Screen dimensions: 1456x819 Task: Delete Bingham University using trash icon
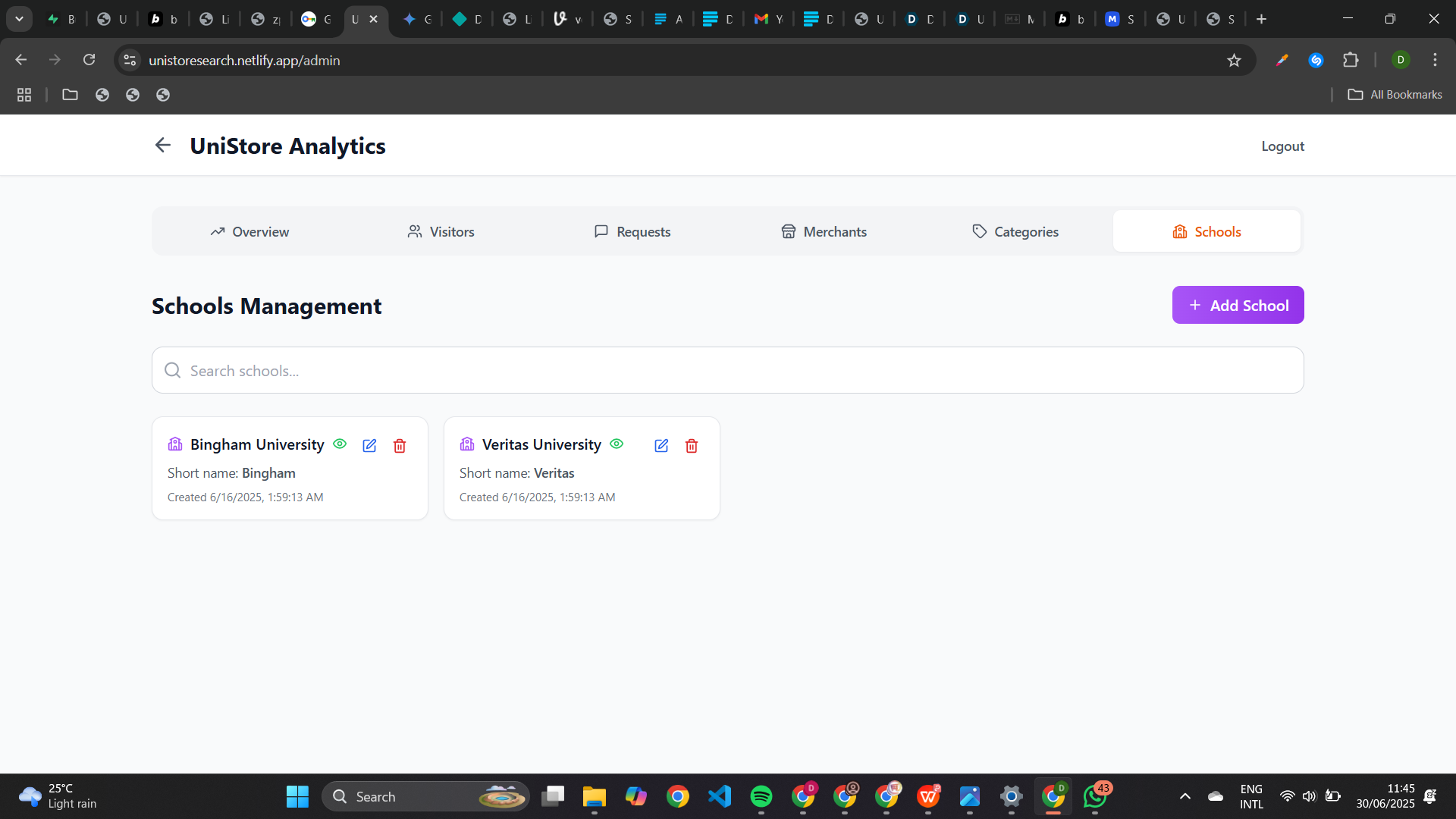(400, 446)
